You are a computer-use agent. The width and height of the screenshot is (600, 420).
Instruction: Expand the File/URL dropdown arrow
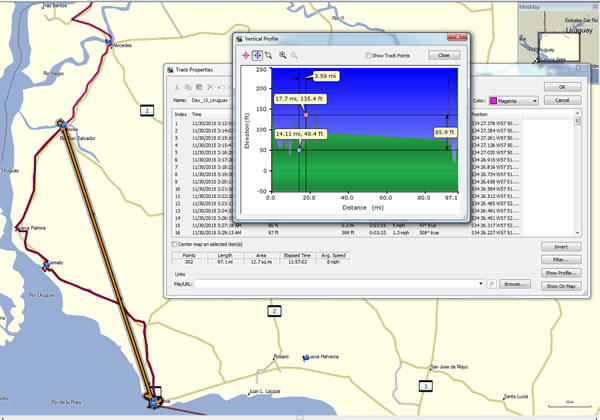tap(481, 284)
